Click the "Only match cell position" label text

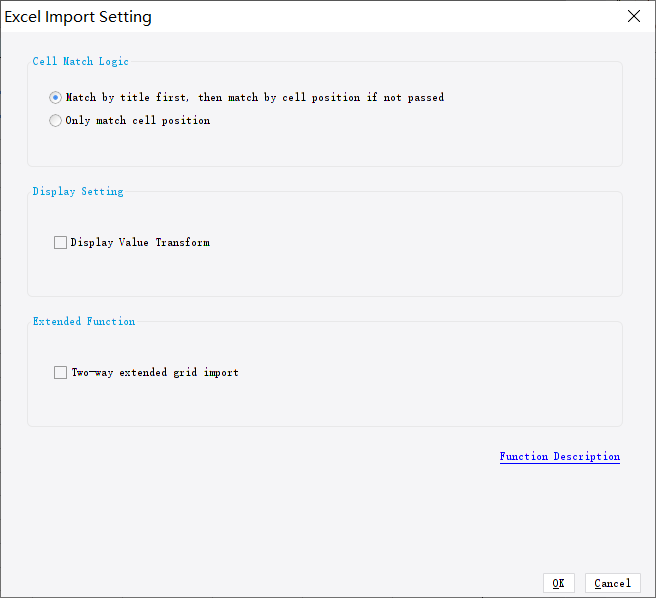[x=138, y=121]
